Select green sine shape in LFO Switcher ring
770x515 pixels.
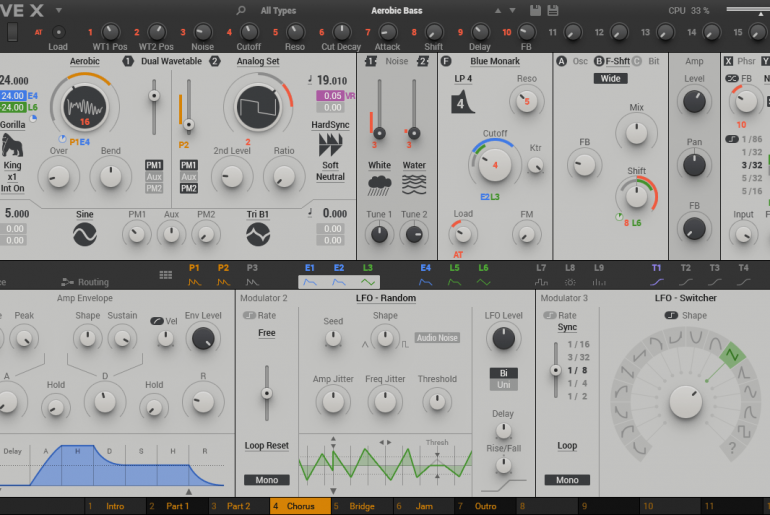tap(732, 354)
